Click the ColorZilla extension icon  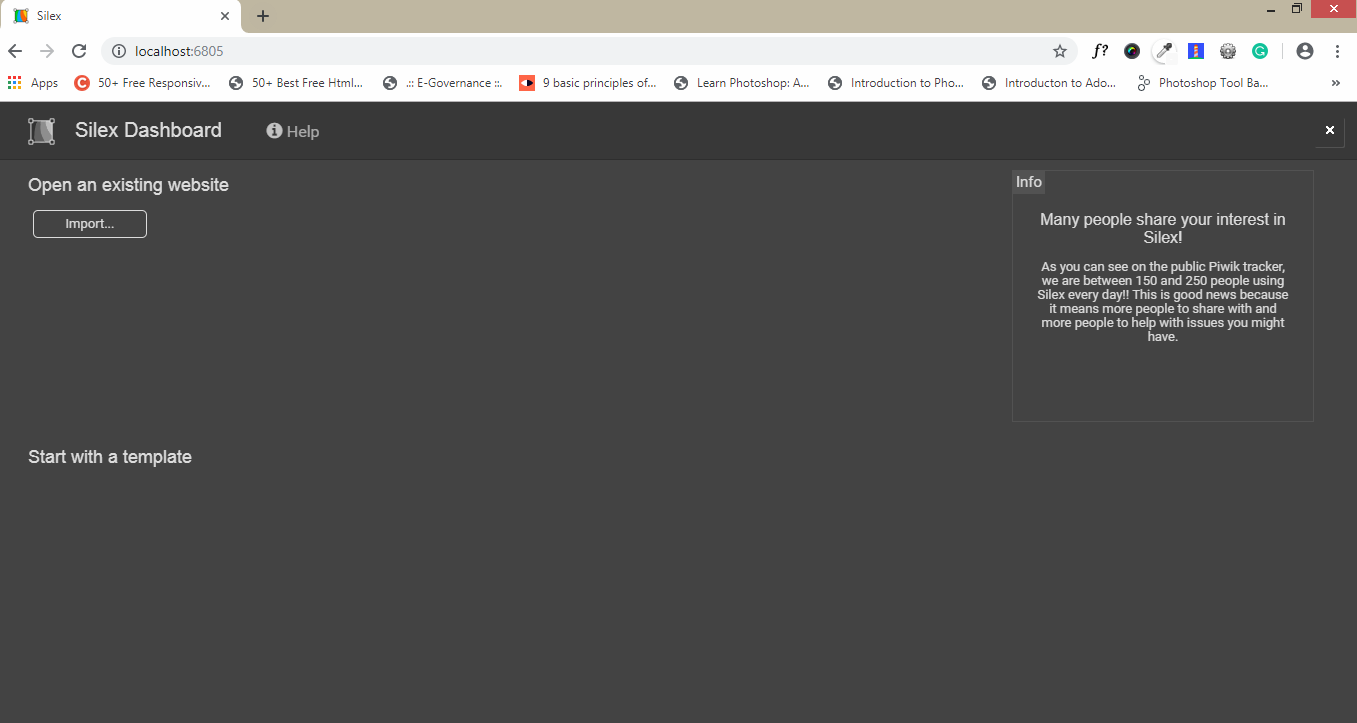click(1131, 51)
